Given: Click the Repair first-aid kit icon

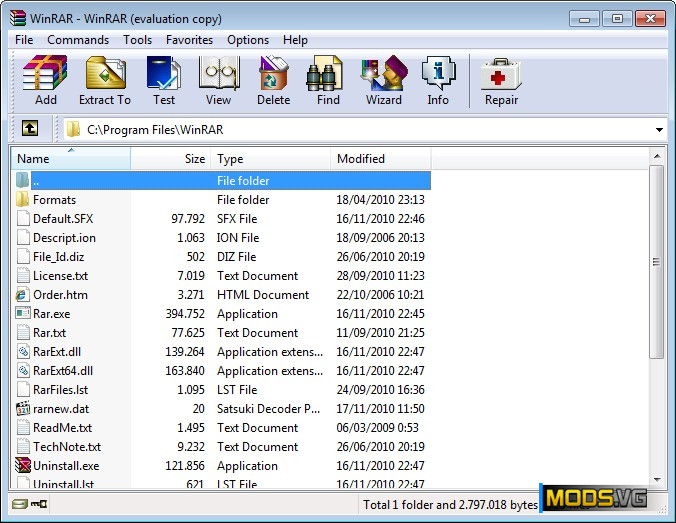Looking at the screenshot, I should pos(501,80).
